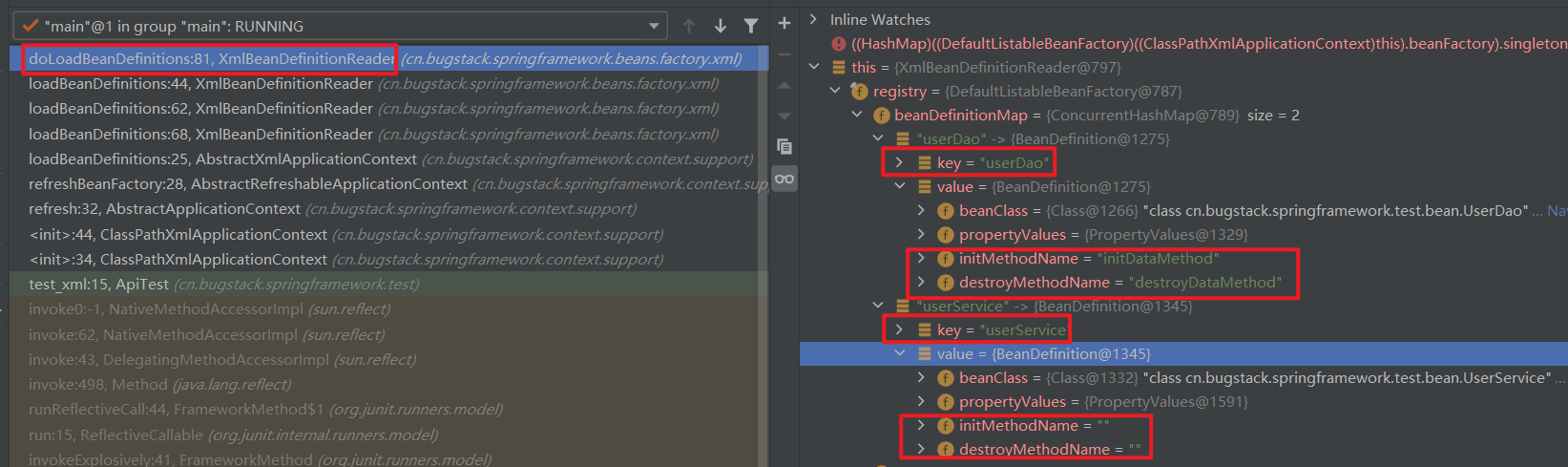This screenshot has width=1568, height=467.
Task: Go to next frame with down arrow
Action: (721, 26)
